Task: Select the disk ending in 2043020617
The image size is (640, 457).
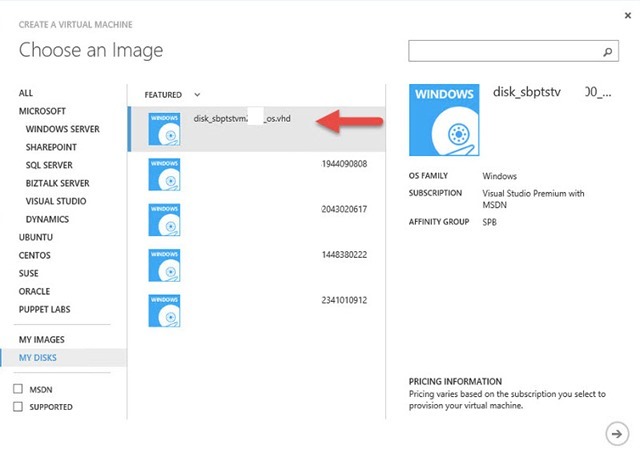Action: 344,209
